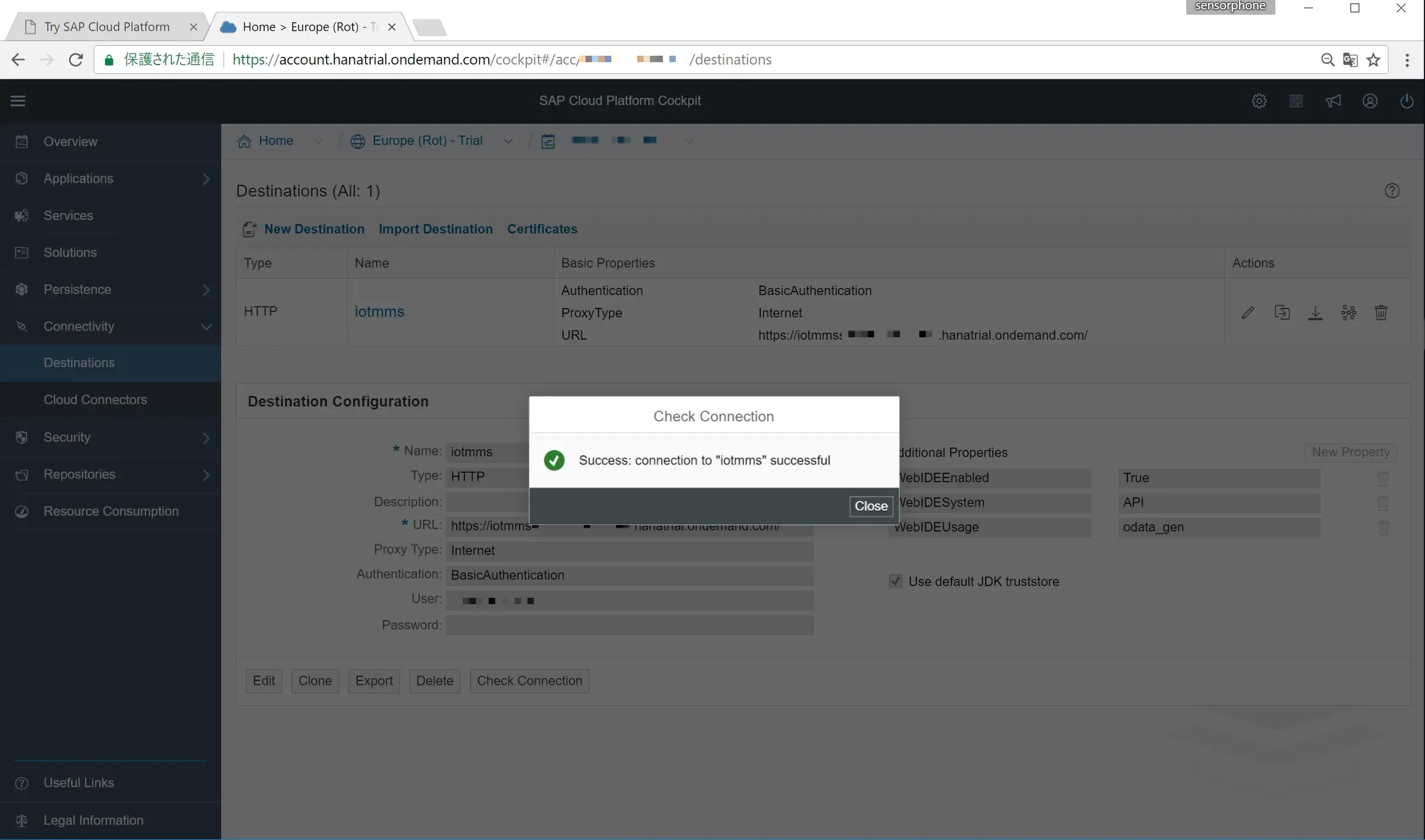Click New Destination icon
This screenshot has height=840, width=1425.
pyautogui.click(x=249, y=229)
